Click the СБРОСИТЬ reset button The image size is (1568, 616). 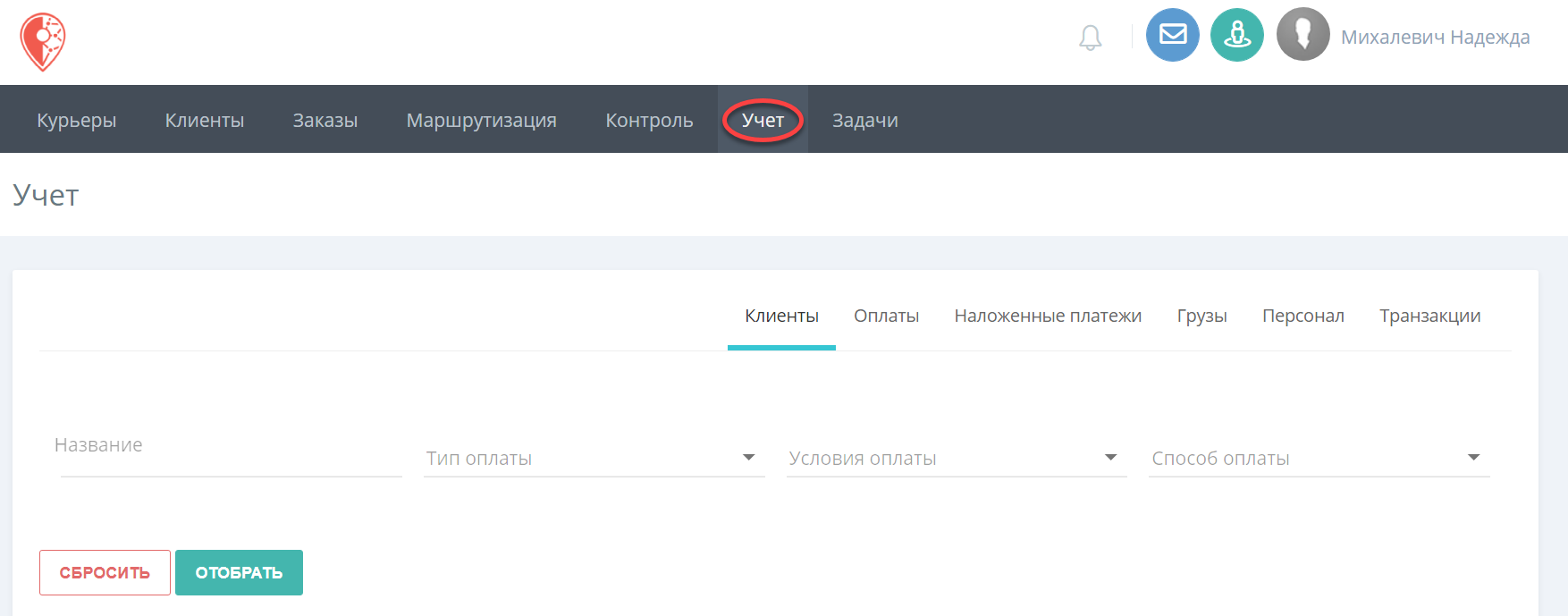point(105,572)
